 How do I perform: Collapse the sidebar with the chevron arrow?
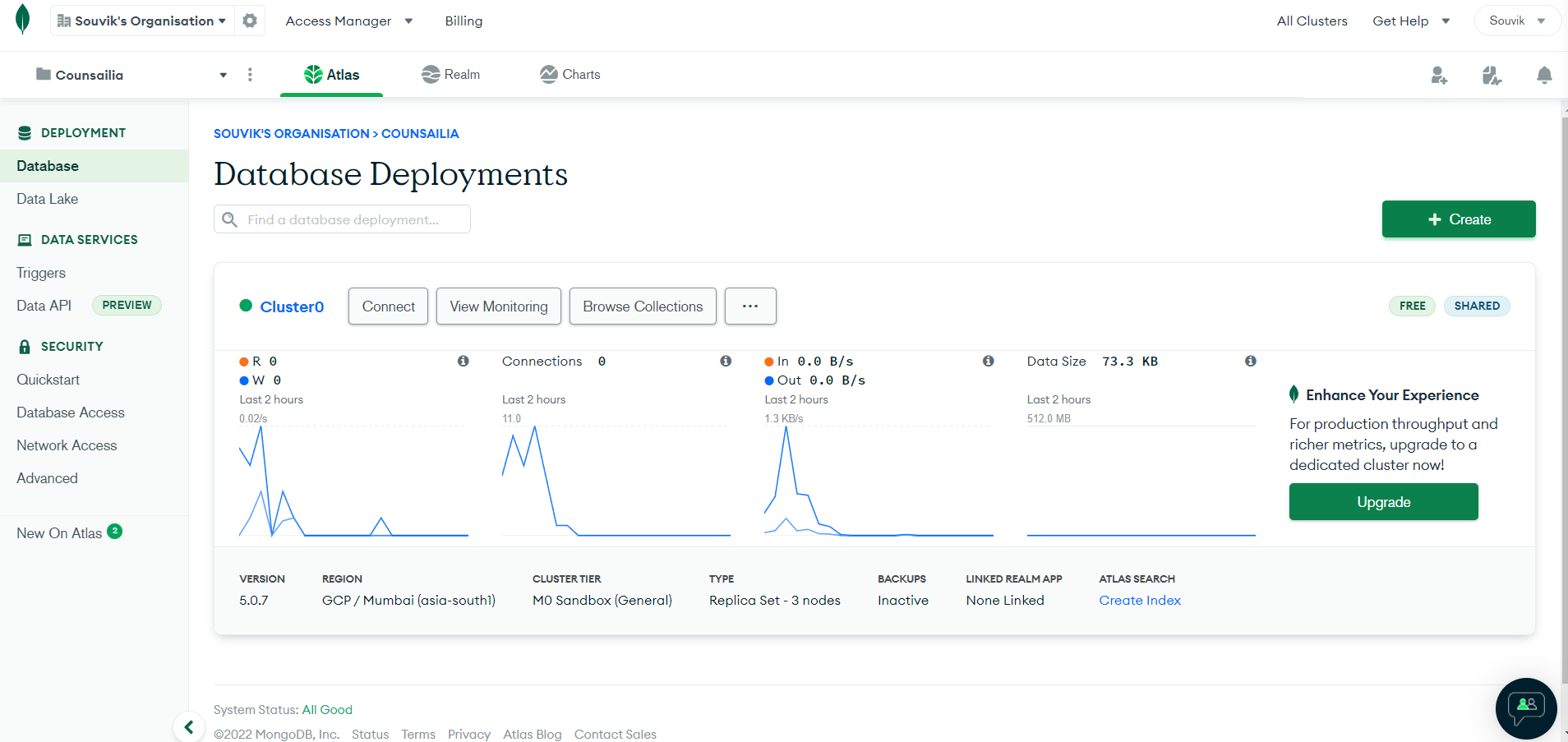pos(189,726)
